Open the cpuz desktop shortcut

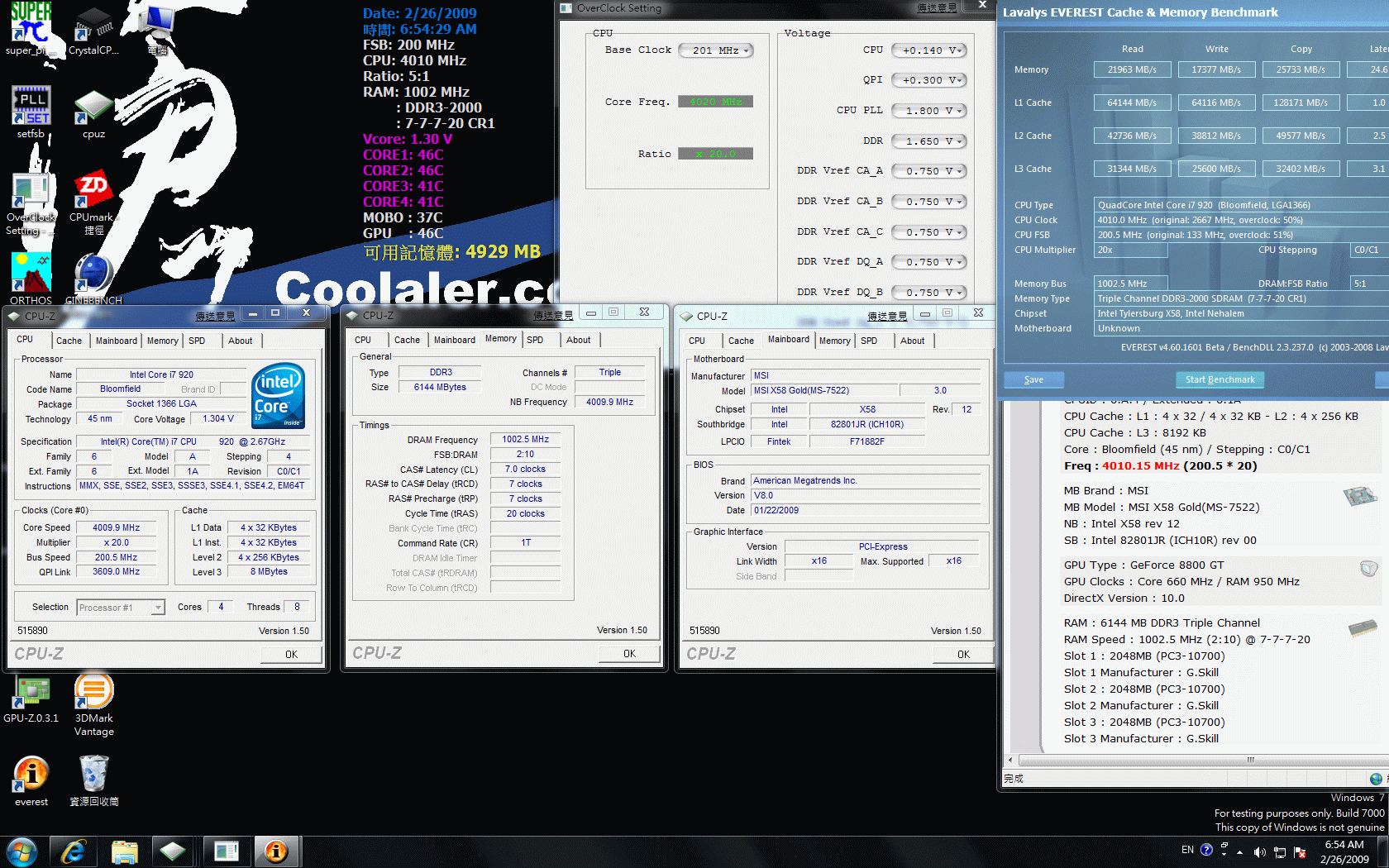[93, 114]
